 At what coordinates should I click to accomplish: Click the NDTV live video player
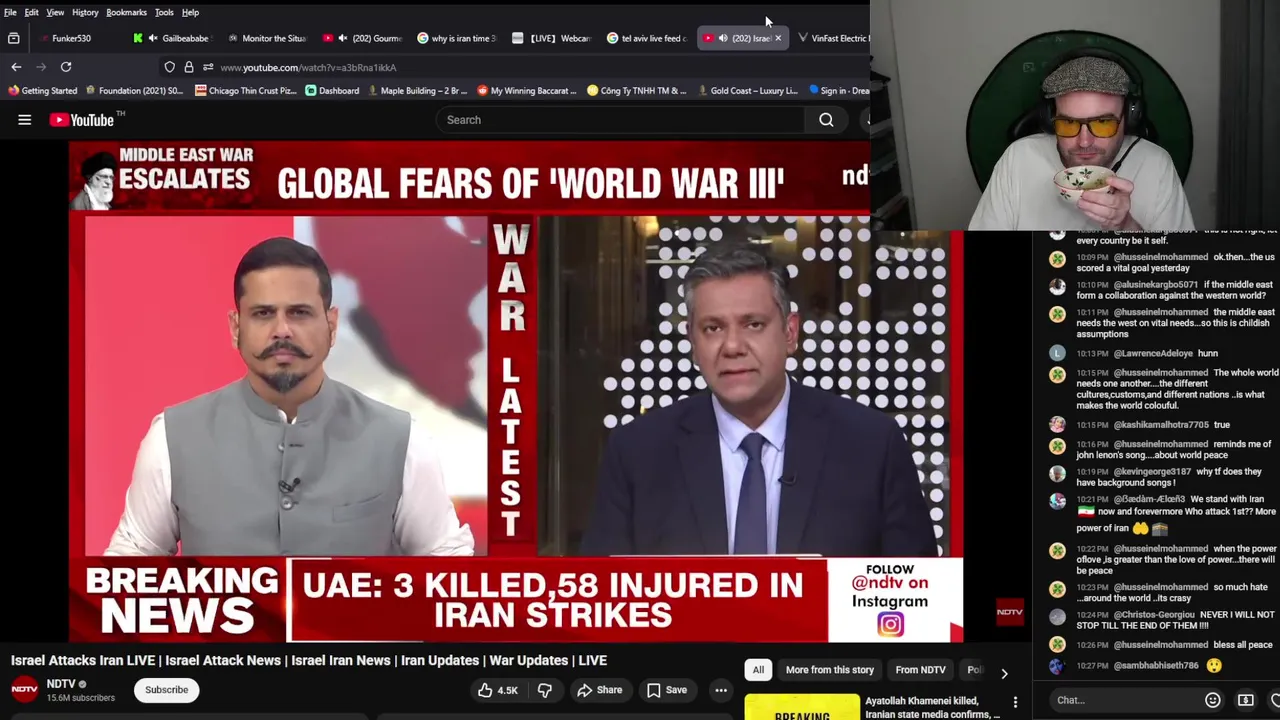pyautogui.click(x=515, y=392)
